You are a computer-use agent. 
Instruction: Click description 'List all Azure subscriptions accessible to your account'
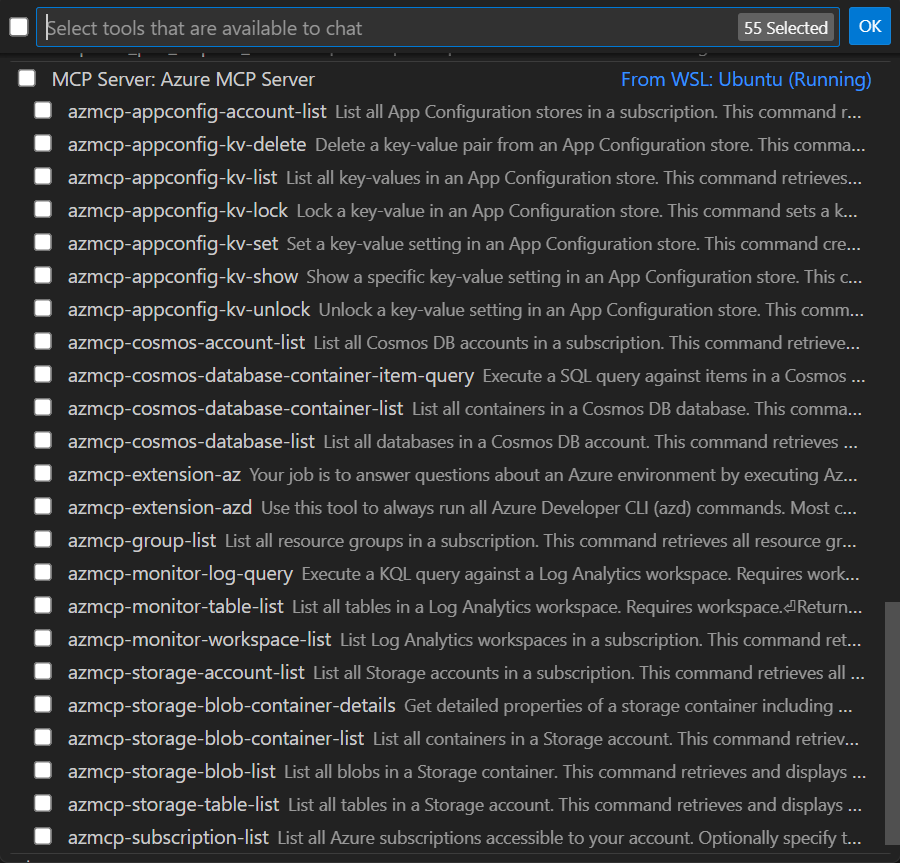click(x=485, y=838)
